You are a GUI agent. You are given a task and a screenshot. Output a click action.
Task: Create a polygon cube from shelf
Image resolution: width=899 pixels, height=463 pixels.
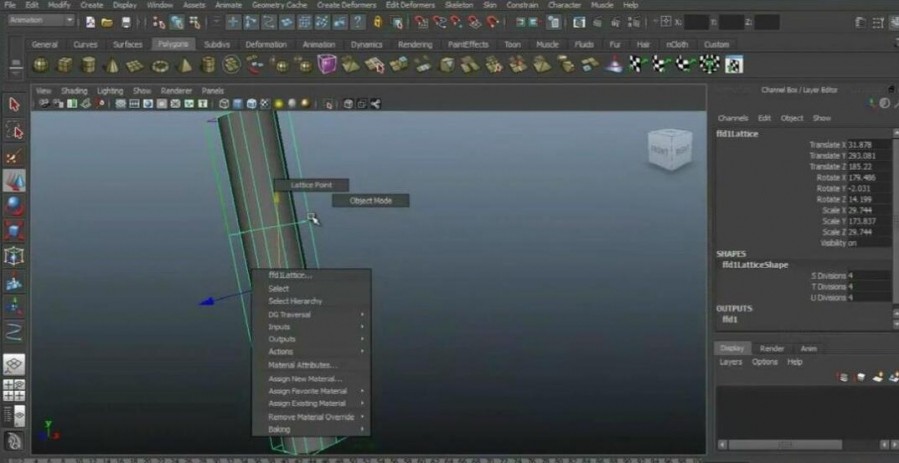(x=64, y=65)
